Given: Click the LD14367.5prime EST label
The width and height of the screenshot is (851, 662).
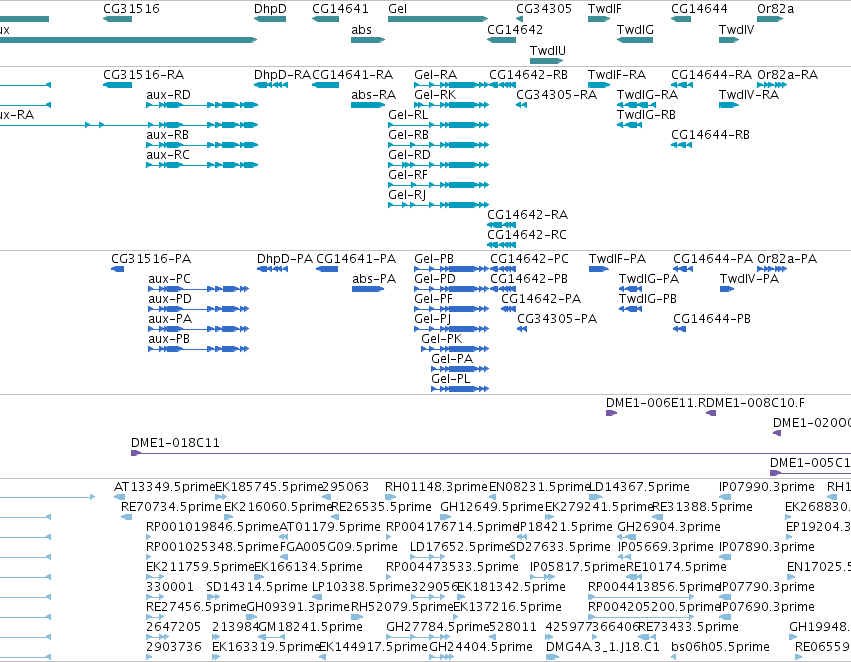Looking at the screenshot, I should pyautogui.click(x=639, y=487).
